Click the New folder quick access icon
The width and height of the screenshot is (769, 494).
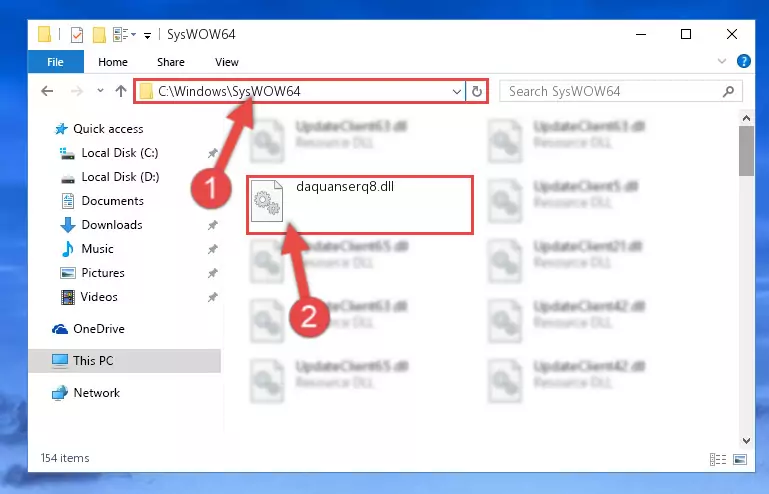(x=99, y=34)
